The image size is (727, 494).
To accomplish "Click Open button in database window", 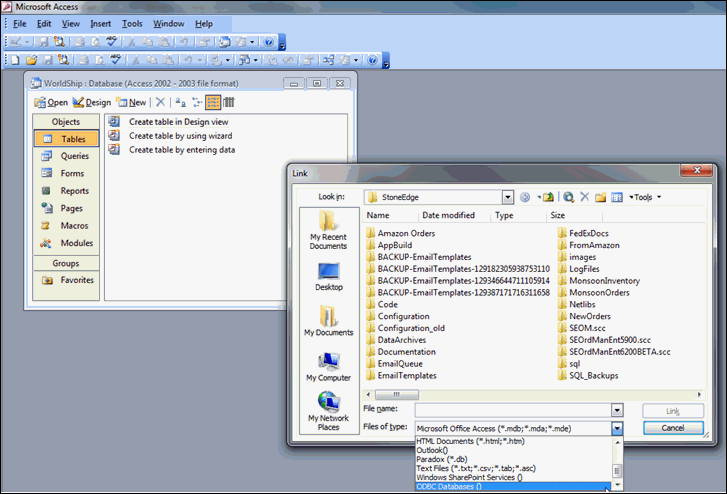I will coord(51,102).
